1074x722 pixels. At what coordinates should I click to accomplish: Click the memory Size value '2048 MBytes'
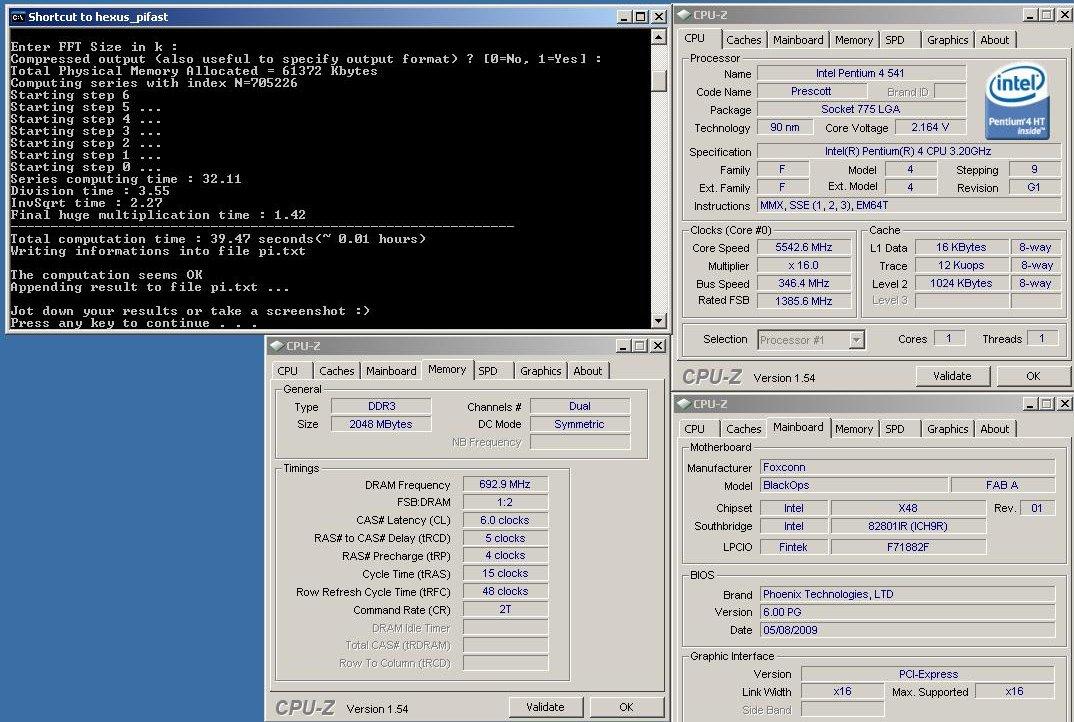click(x=382, y=424)
